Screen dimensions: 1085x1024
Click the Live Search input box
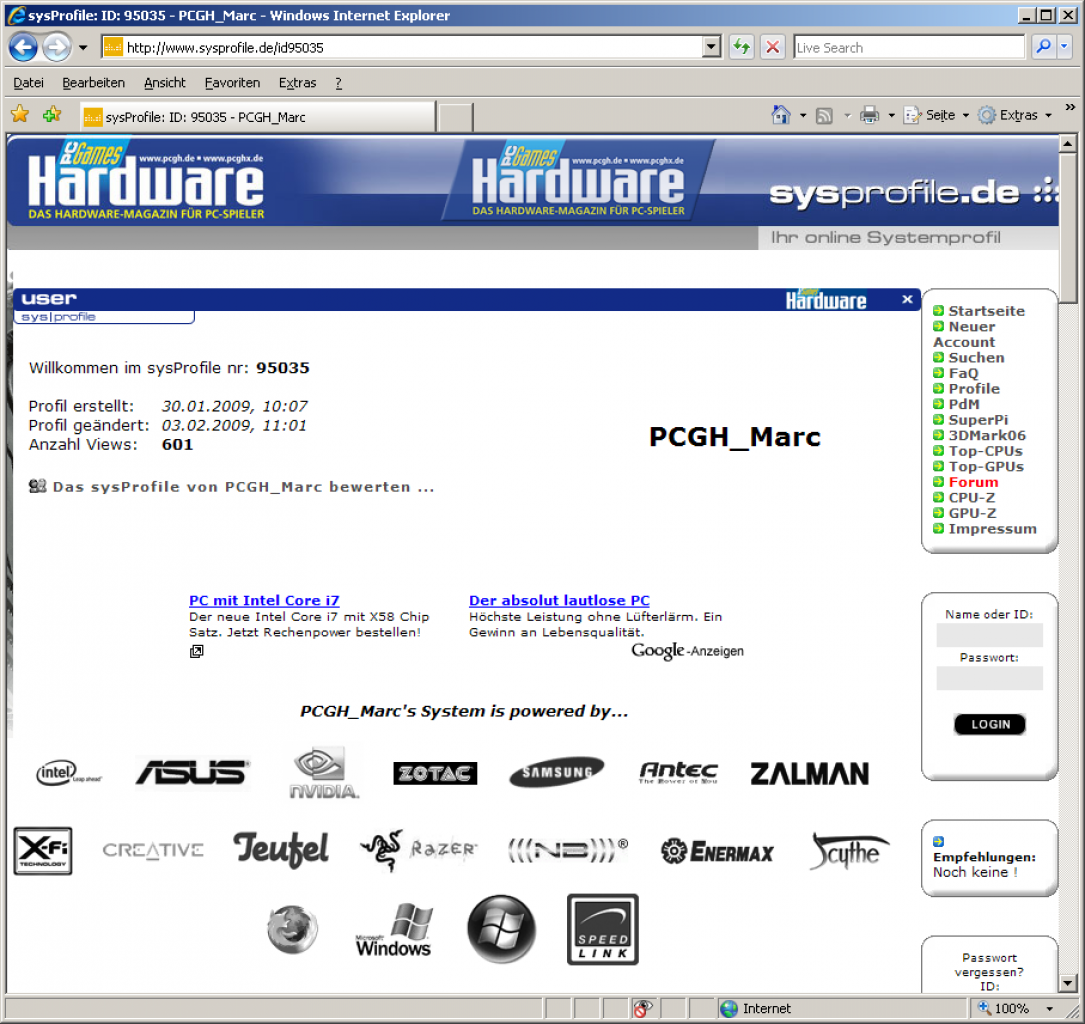click(909, 47)
